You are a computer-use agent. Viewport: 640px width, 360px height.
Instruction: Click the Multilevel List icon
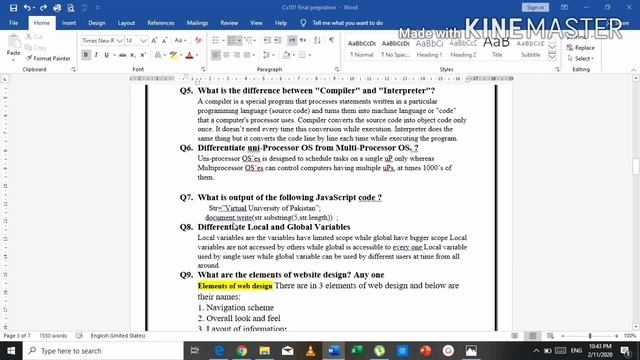coord(247,40)
